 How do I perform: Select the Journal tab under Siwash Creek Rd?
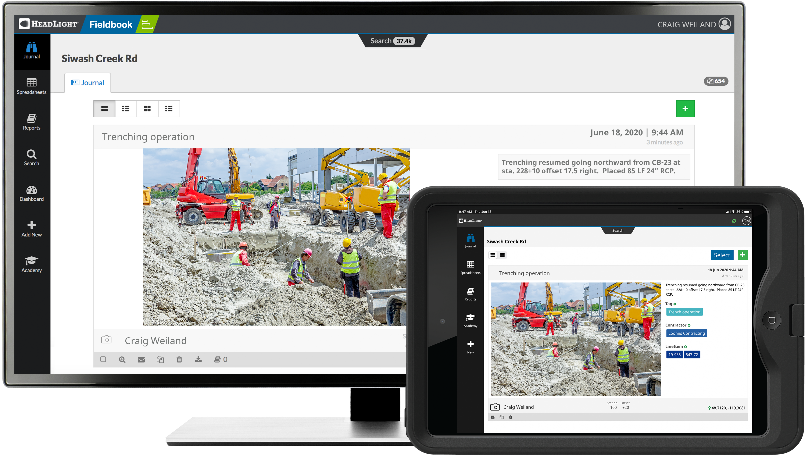(87, 82)
